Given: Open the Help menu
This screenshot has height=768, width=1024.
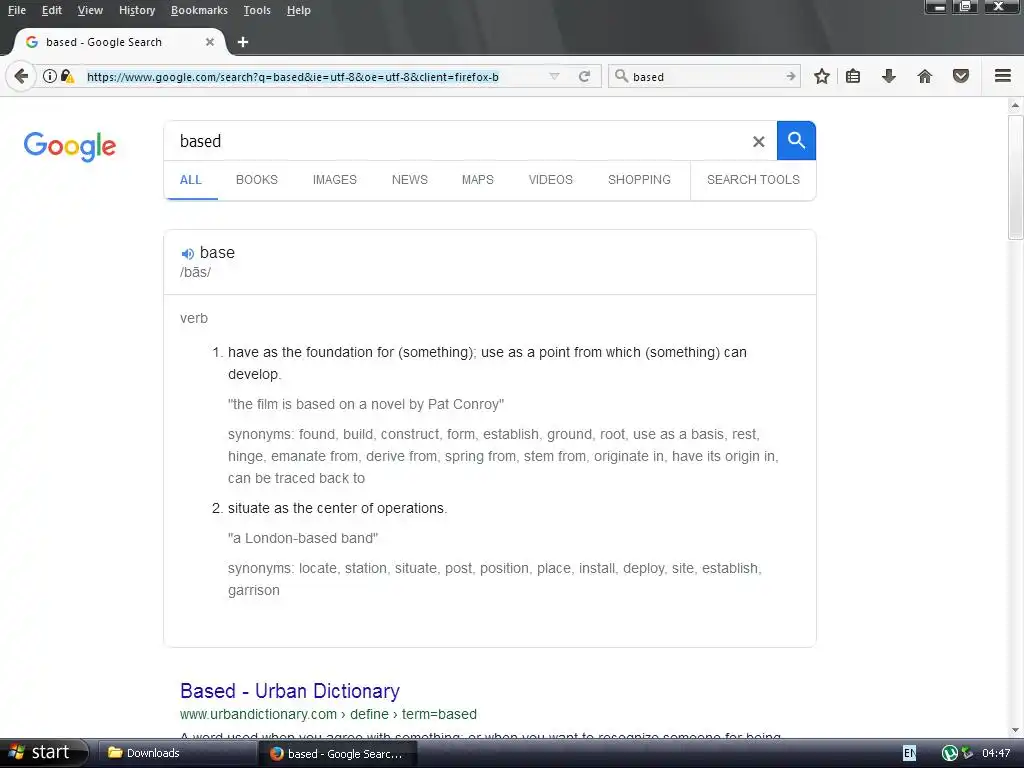Looking at the screenshot, I should [x=298, y=10].
